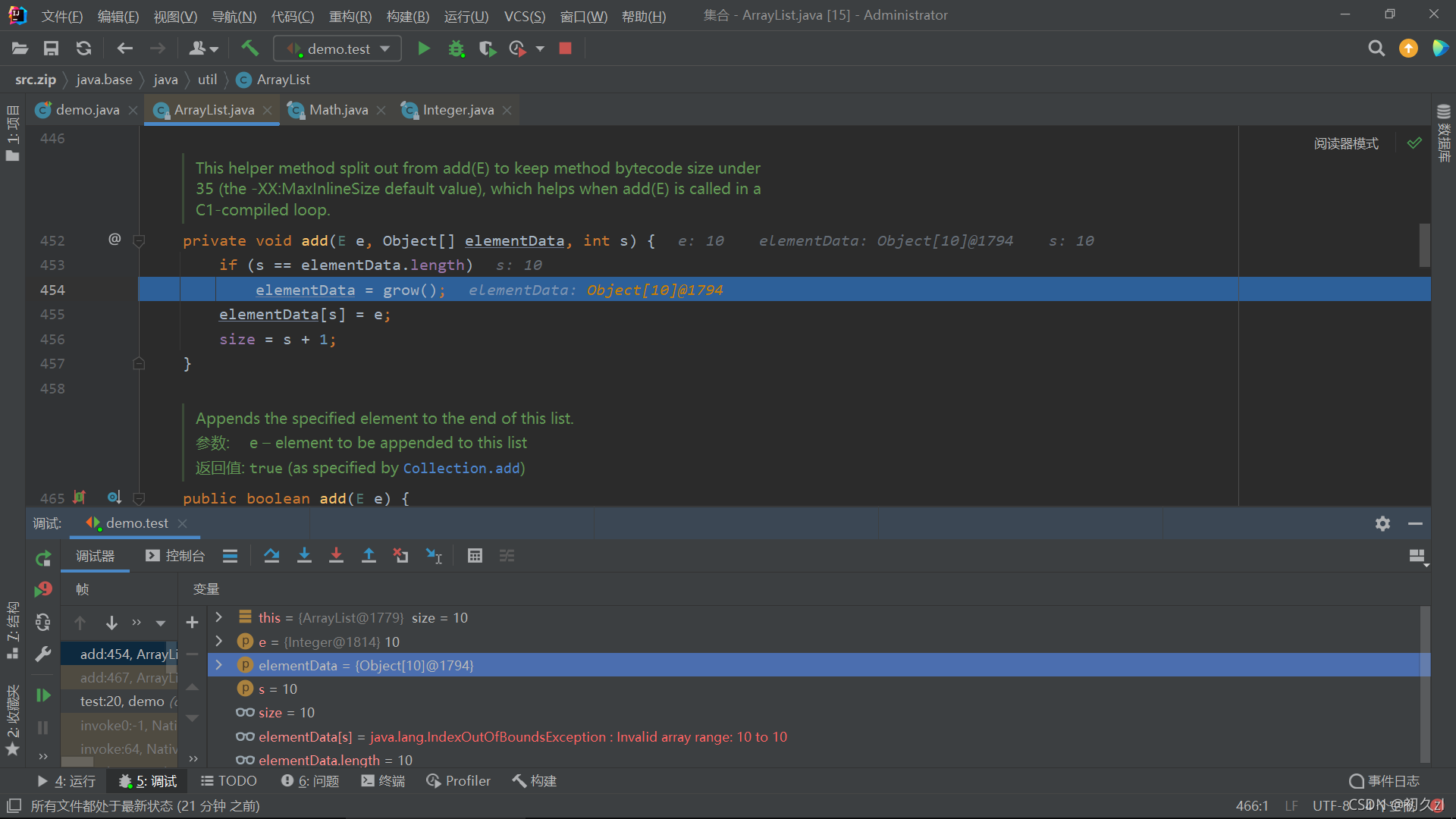Viewport: 1456px width, 819px height.
Task: Open Profiler tool window
Action: click(459, 781)
